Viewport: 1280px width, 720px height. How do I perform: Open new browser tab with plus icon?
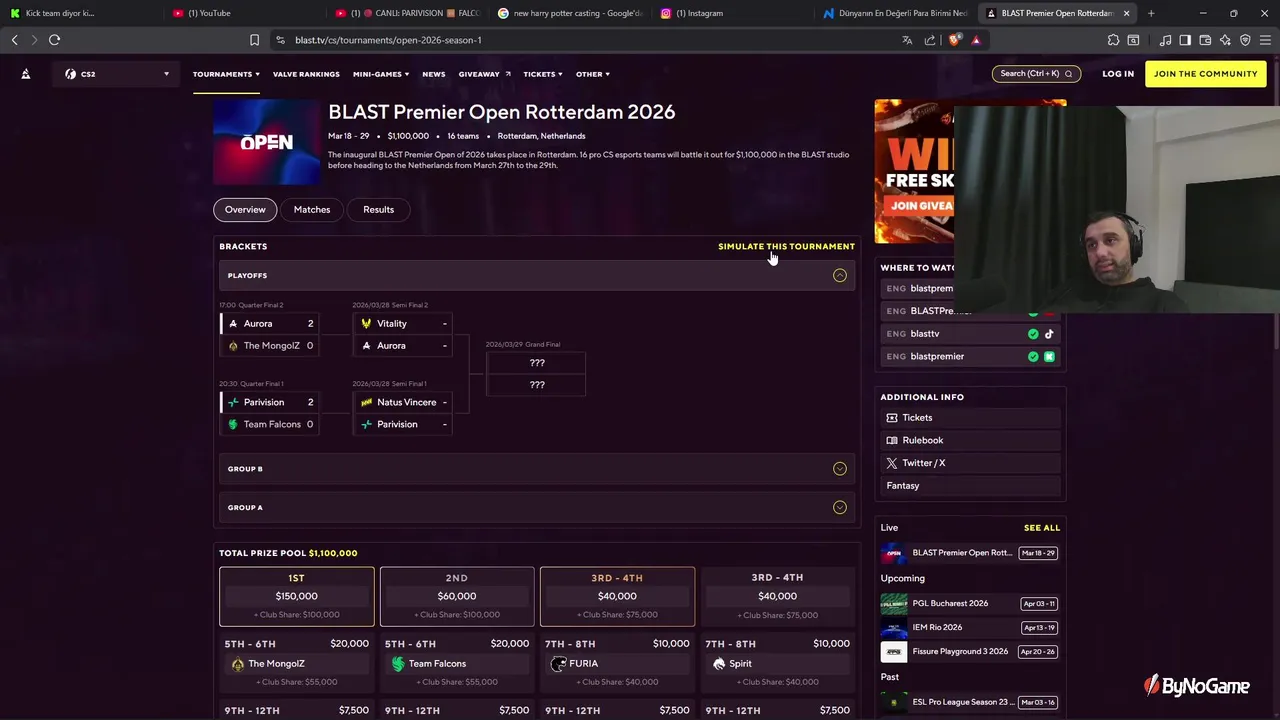tap(1151, 13)
